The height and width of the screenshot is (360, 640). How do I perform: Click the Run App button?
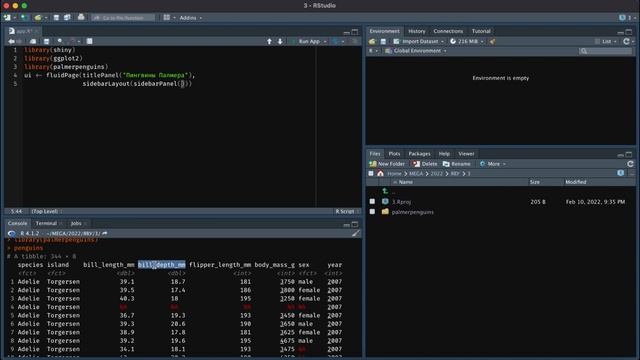[x=306, y=41]
